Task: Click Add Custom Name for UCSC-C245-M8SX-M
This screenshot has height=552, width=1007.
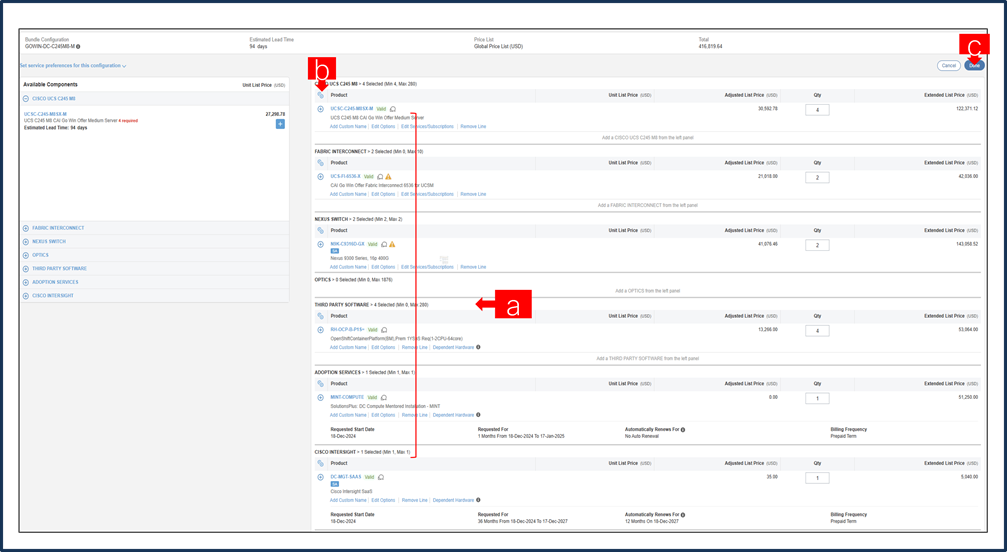Action: coord(348,126)
